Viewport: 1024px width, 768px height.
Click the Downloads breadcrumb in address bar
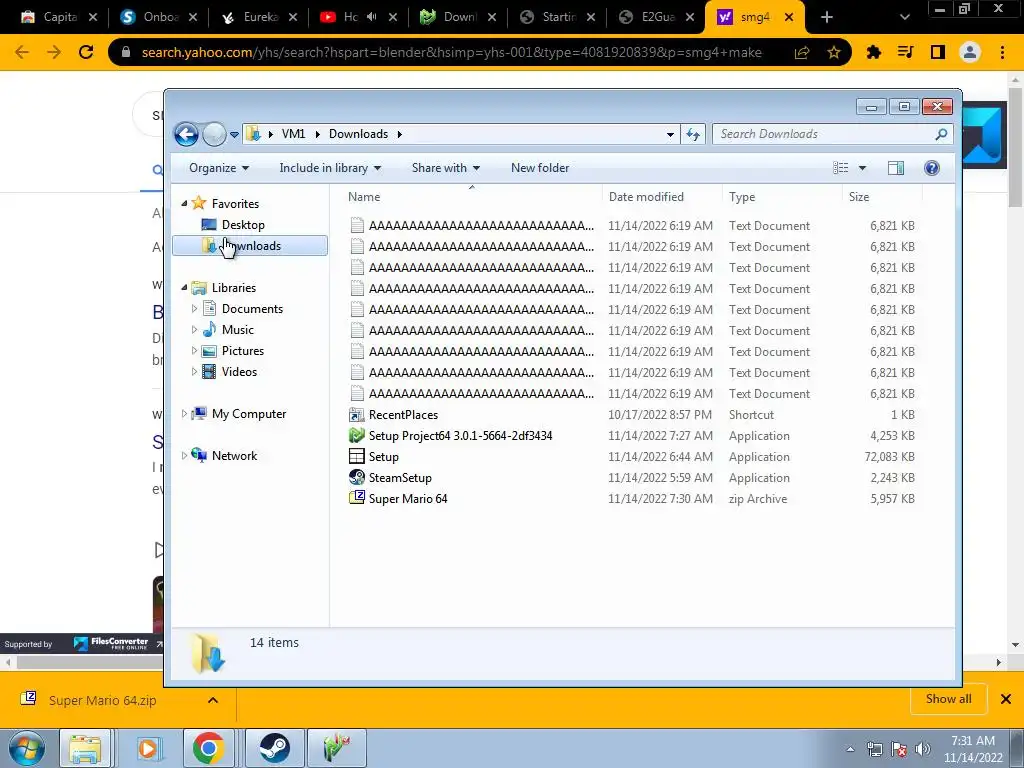(x=359, y=134)
